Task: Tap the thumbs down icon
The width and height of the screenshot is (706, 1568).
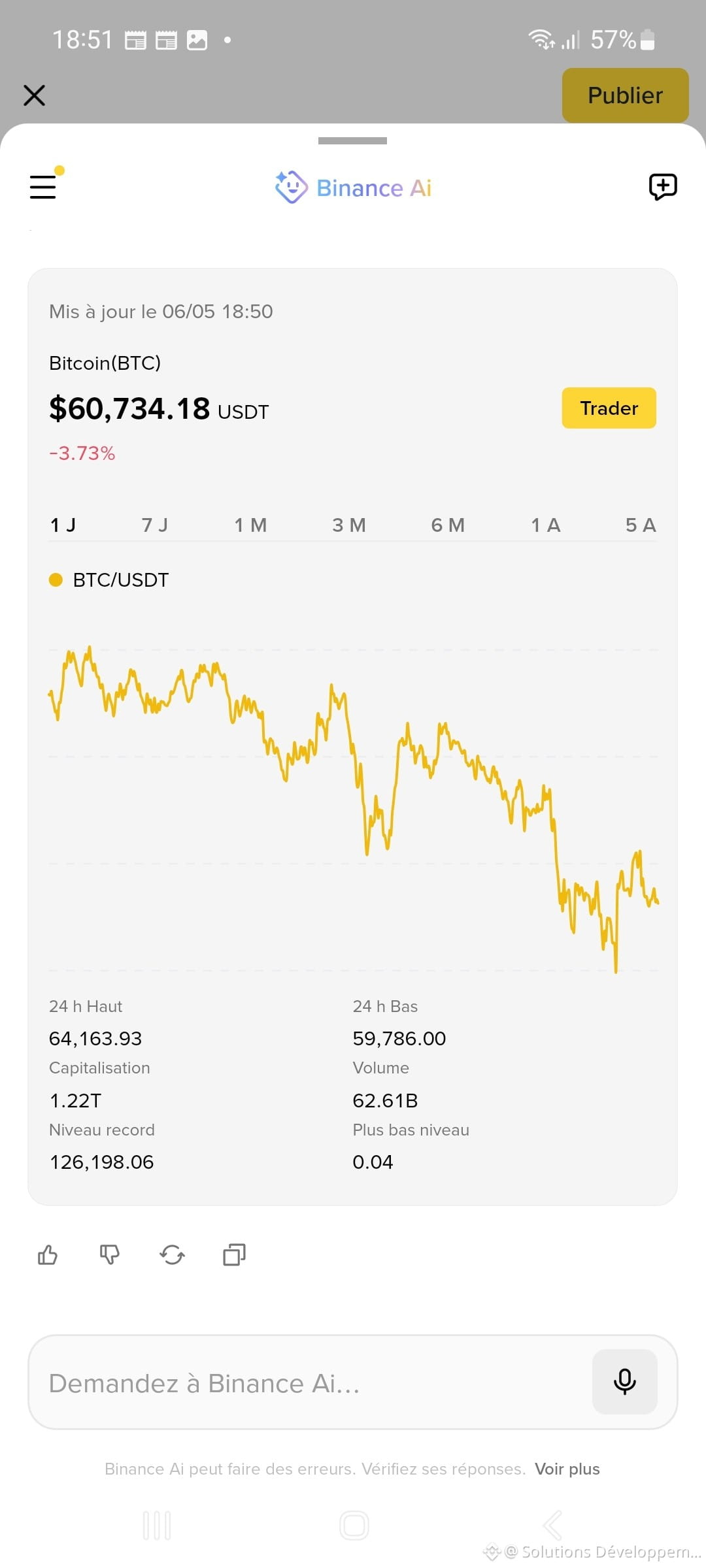Action: click(x=110, y=1254)
